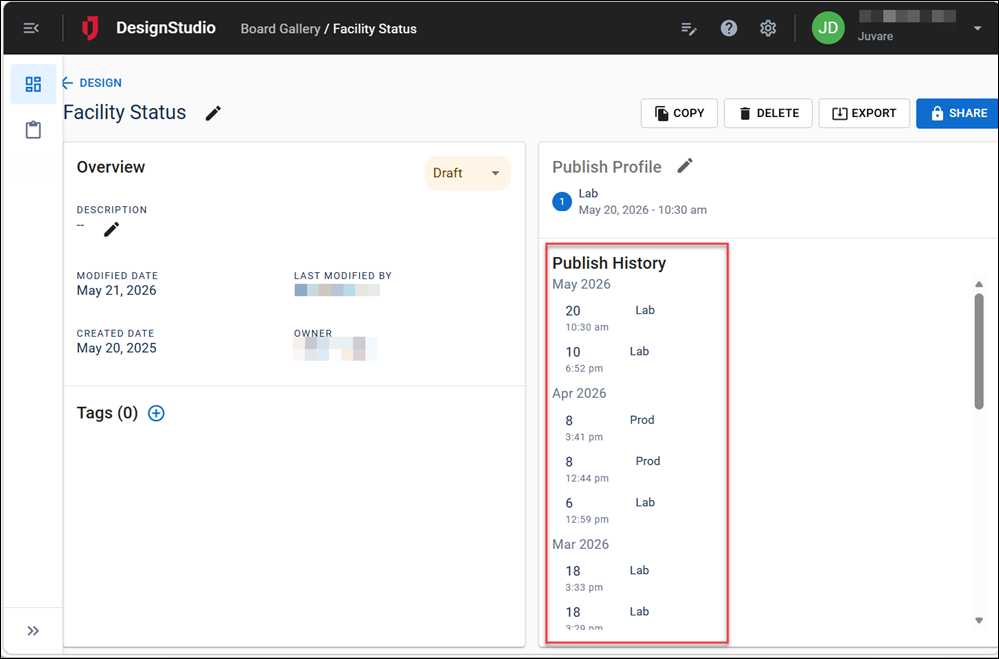Image resolution: width=999 pixels, height=659 pixels.
Task: Click the scrollbar up arrow
Action: pos(979,284)
